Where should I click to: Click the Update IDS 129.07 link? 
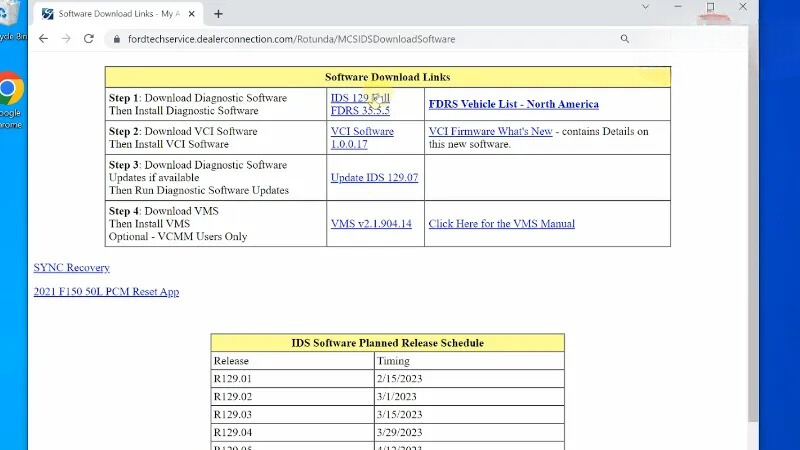[374, 178]
